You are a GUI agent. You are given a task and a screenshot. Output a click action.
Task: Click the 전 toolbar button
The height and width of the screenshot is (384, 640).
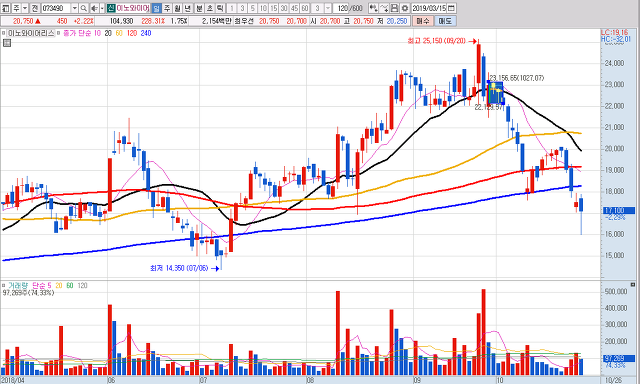(35, 8)
